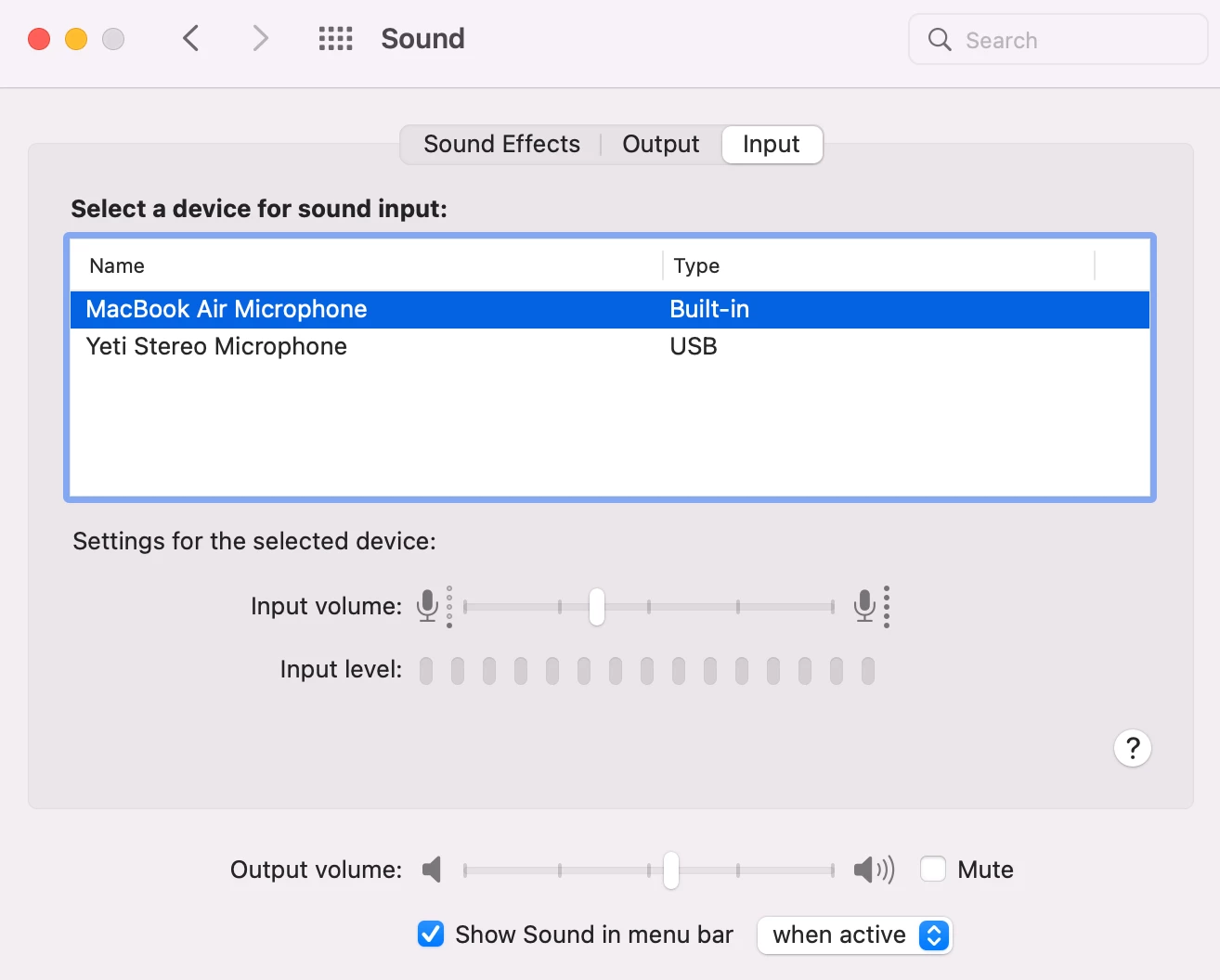This screenshot has width=1220, height=980.
Task: Minimize the window with yellow button
Action: (x=76, y=39)
